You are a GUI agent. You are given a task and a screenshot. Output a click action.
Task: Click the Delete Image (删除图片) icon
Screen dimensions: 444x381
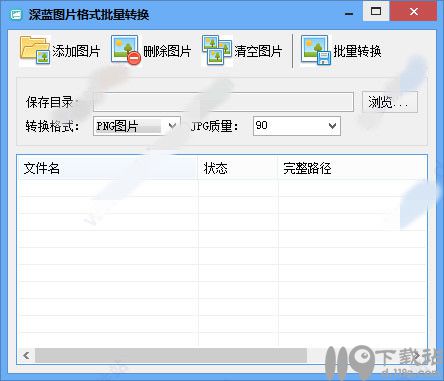tap(126, 50)
